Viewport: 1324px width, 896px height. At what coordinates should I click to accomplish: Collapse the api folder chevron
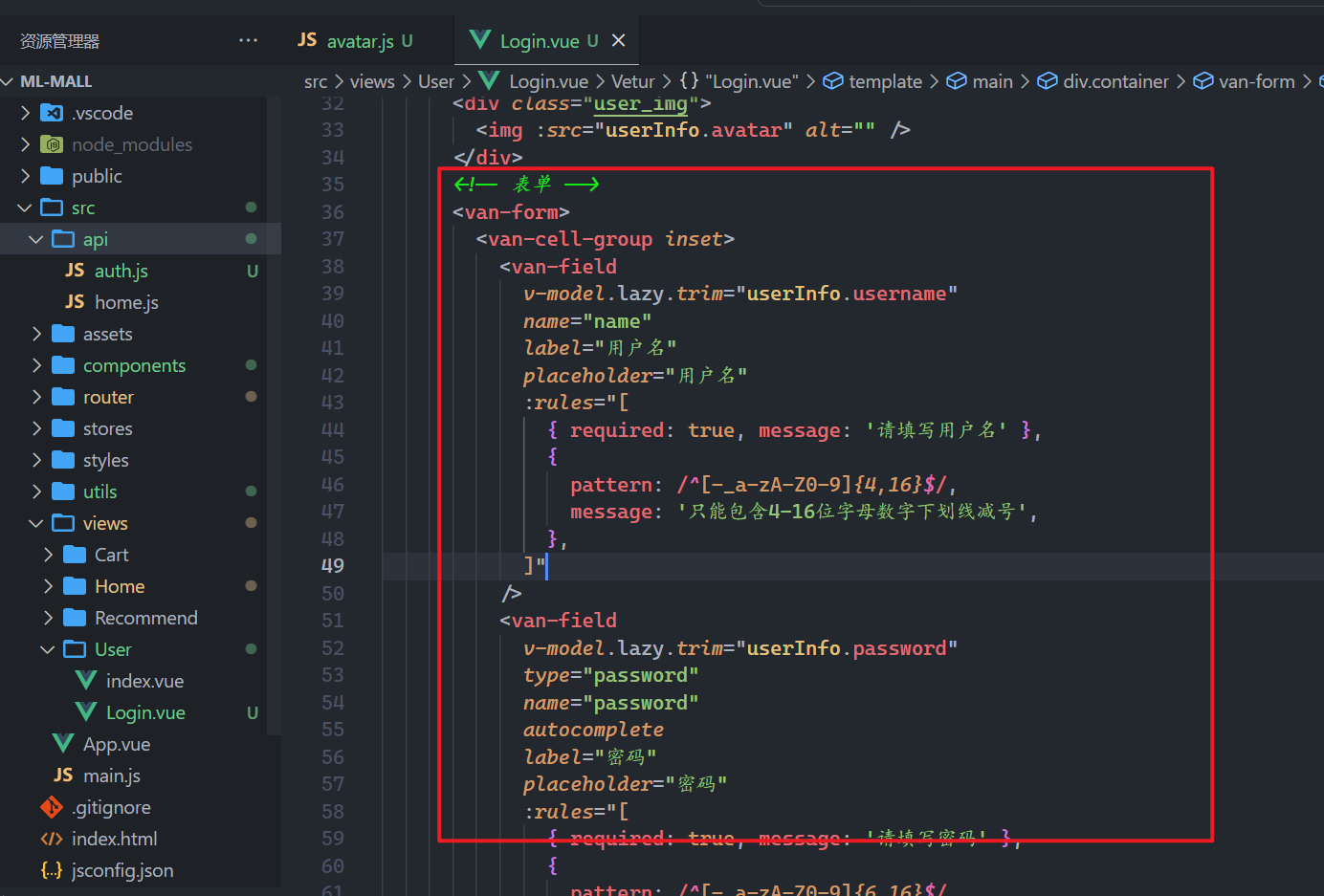(x=36, y=239)
